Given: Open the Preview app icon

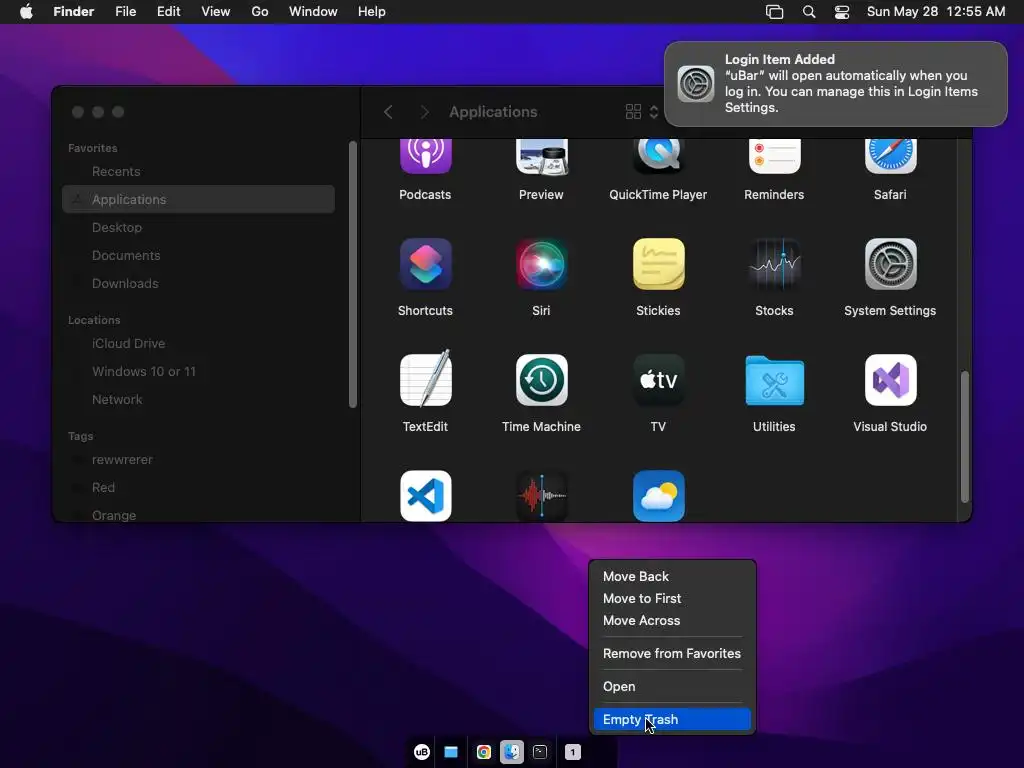Looking at the screenshot, I should pos(541,156).
